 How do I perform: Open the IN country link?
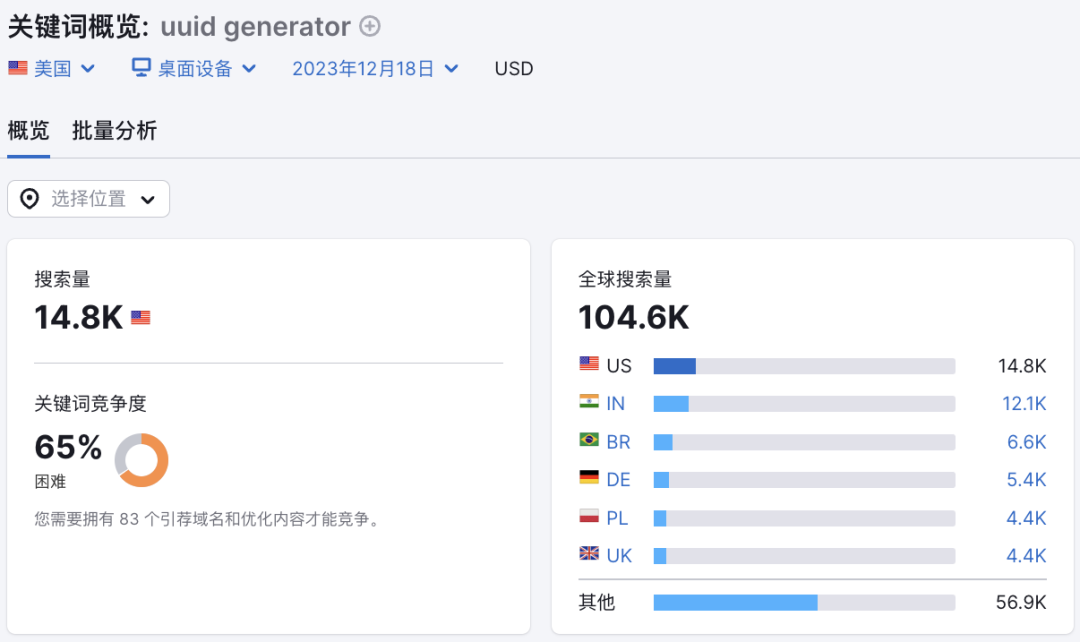tap(615, 404)
